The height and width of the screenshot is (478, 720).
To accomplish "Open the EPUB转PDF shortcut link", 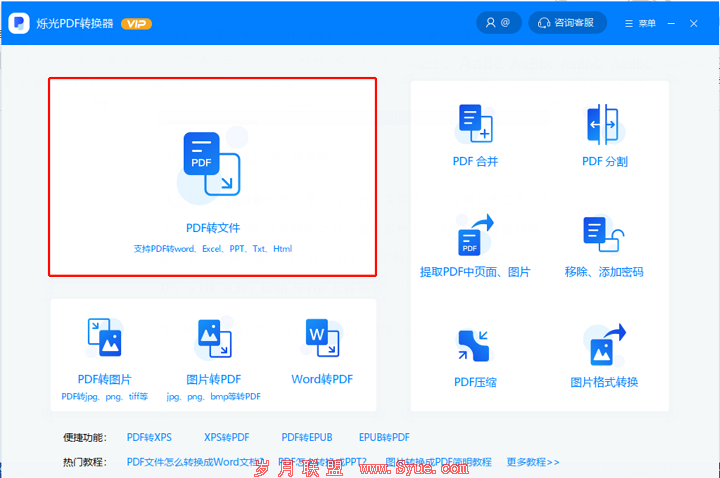I will pos(384,437).
